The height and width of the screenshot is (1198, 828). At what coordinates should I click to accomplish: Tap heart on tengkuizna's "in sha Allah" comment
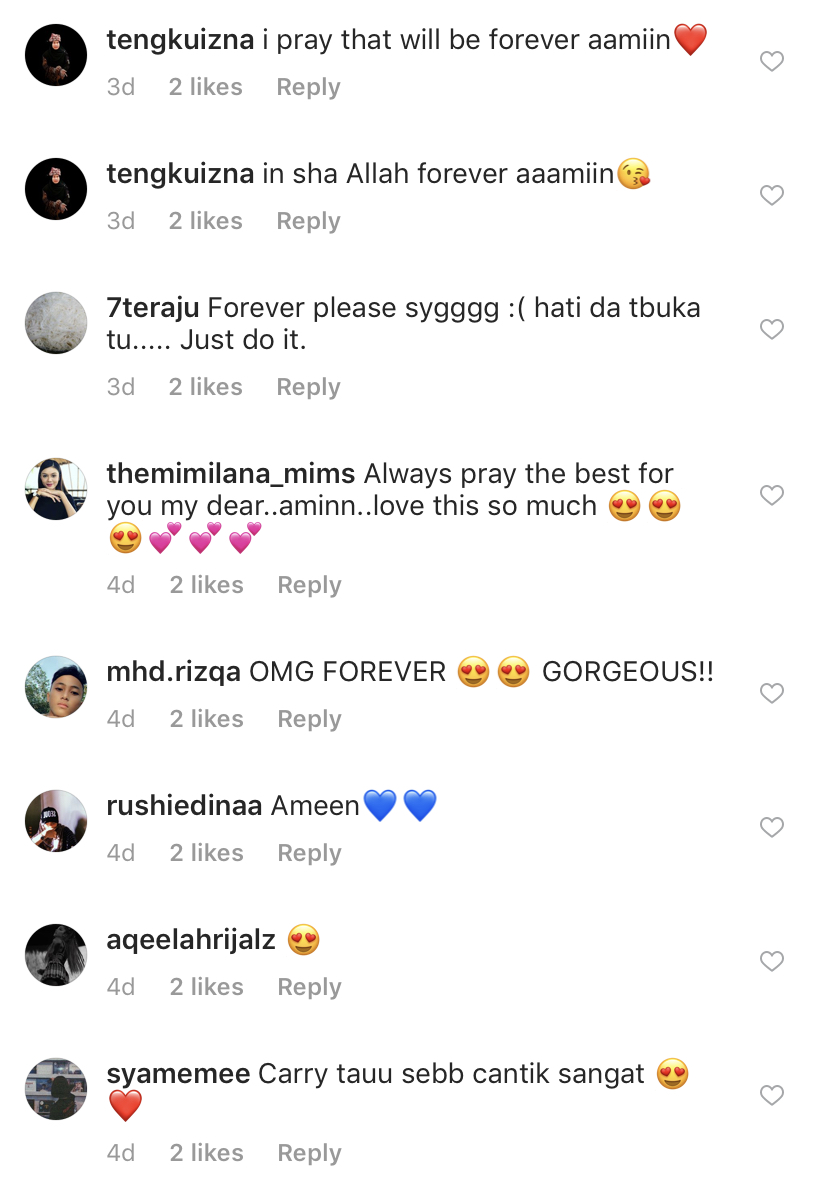point(771,196)
